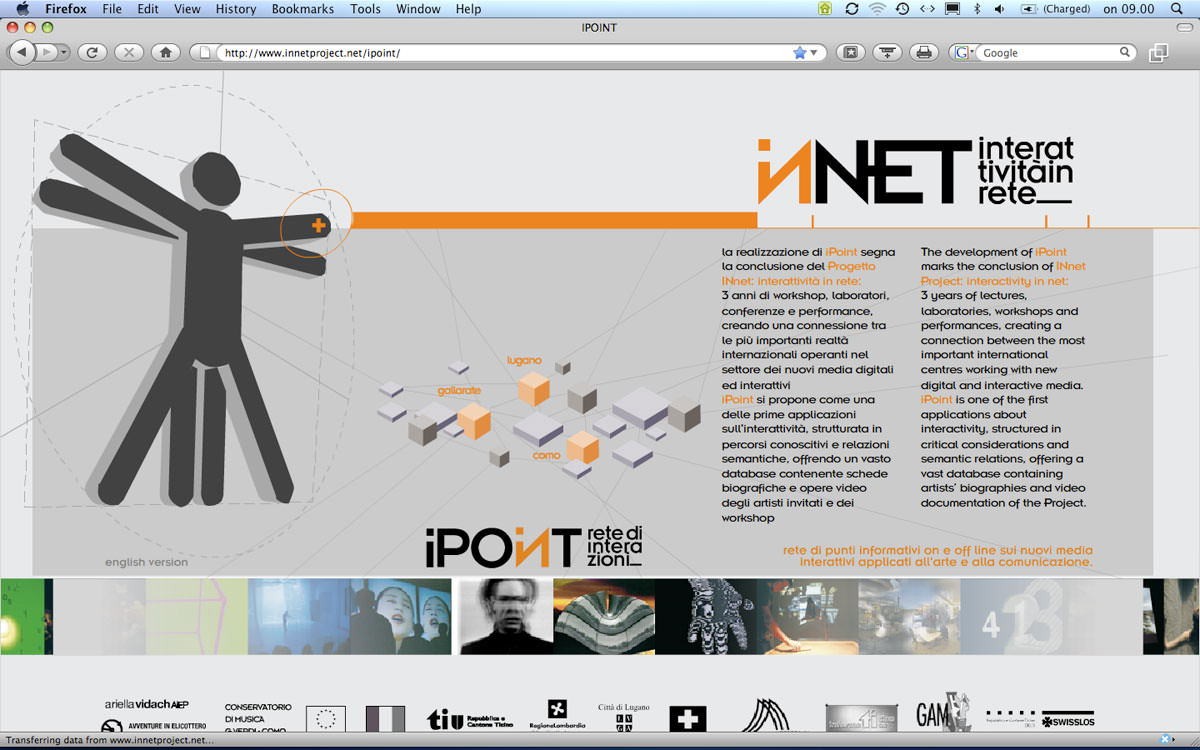Open the Tools menu
Viewport: 1200px width, 750px height.
tap(365, 9)
